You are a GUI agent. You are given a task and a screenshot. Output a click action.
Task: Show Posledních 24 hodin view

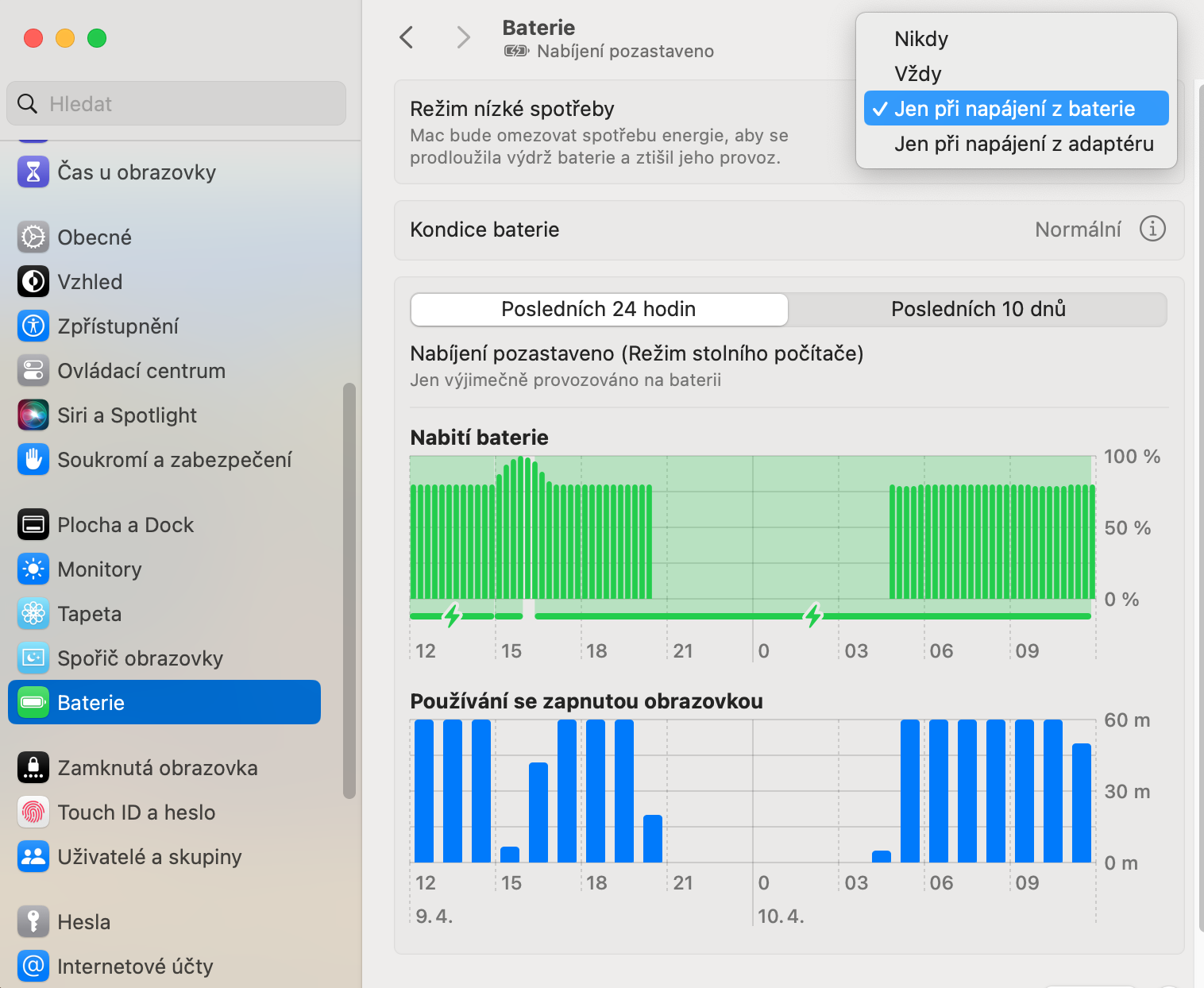pyautogui.click(x=599, y=309)
